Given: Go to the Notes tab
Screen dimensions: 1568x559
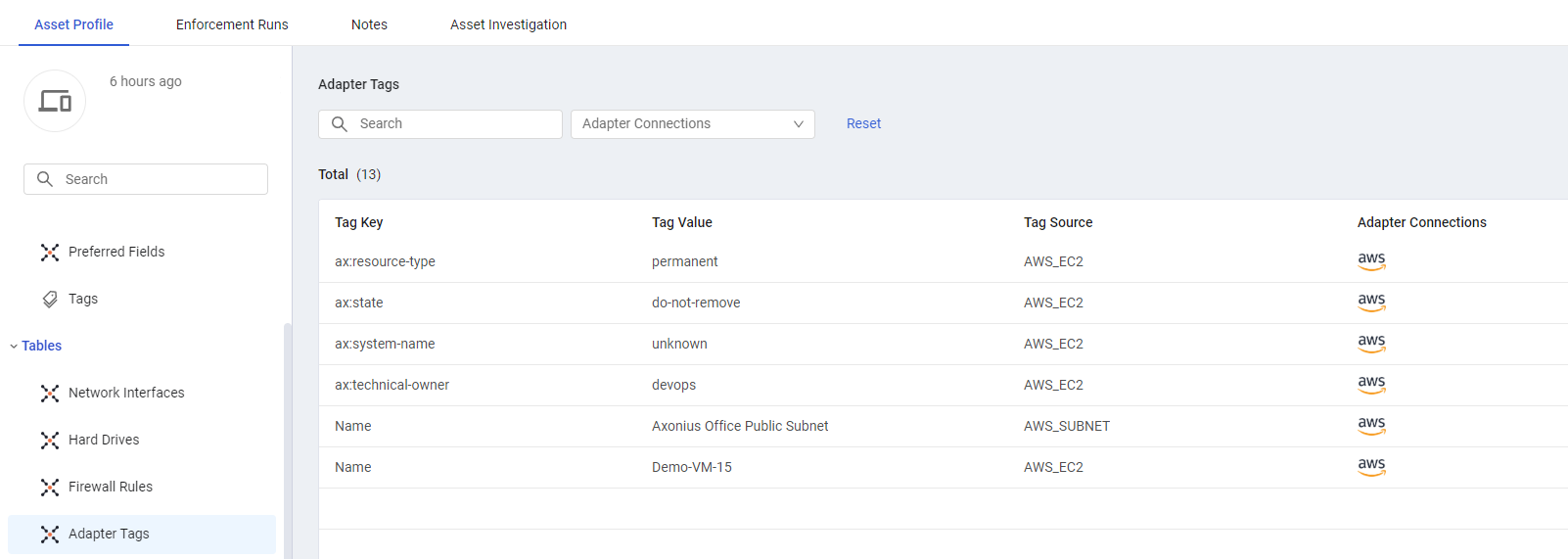Looking at the screenshot, I should [x=369, y=24].
